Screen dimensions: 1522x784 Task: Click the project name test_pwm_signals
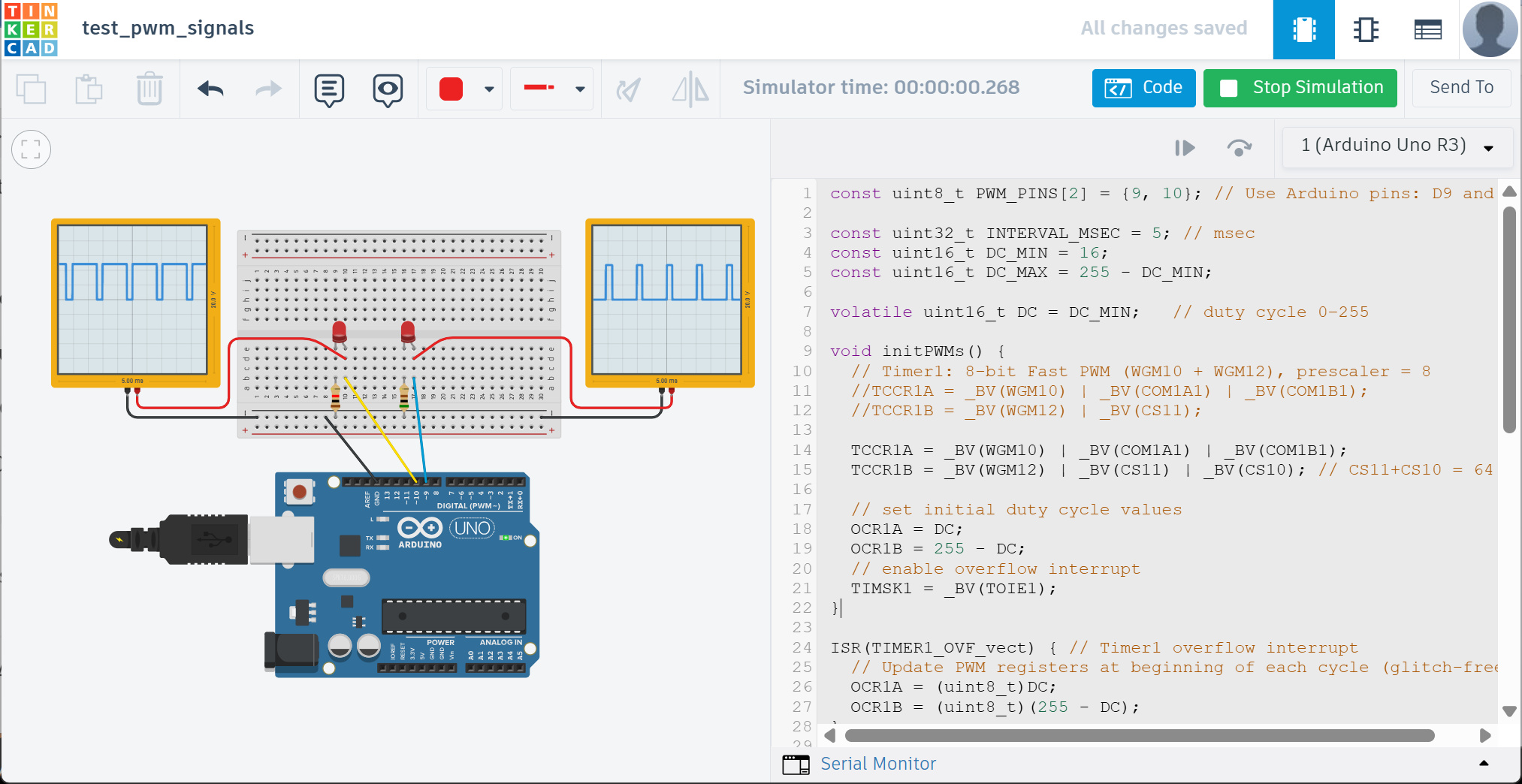point(168,29)
